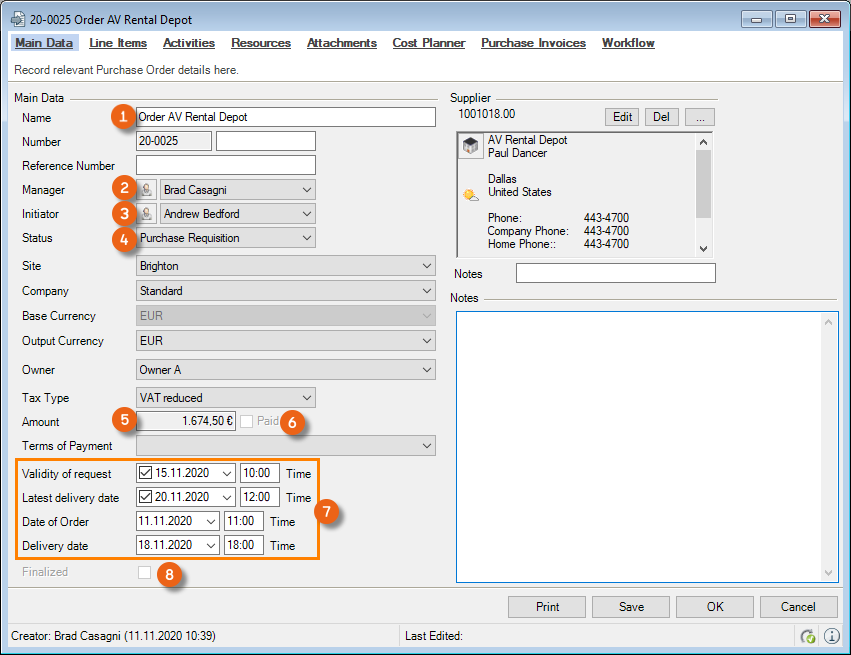Click the Reference Number input field
The height and width of the screenshot is (655, 851).
pos(226,165)
